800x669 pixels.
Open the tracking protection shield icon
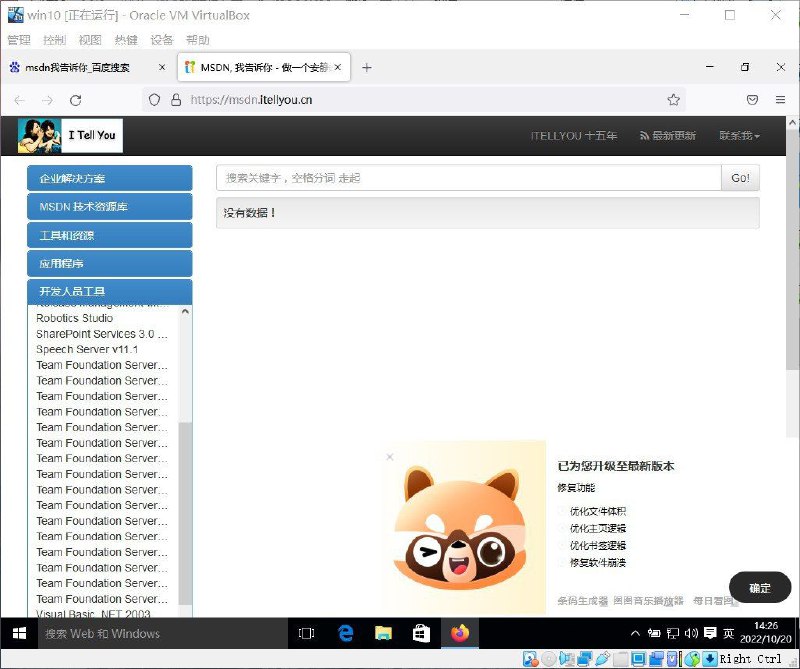click(x=154, y=100)
